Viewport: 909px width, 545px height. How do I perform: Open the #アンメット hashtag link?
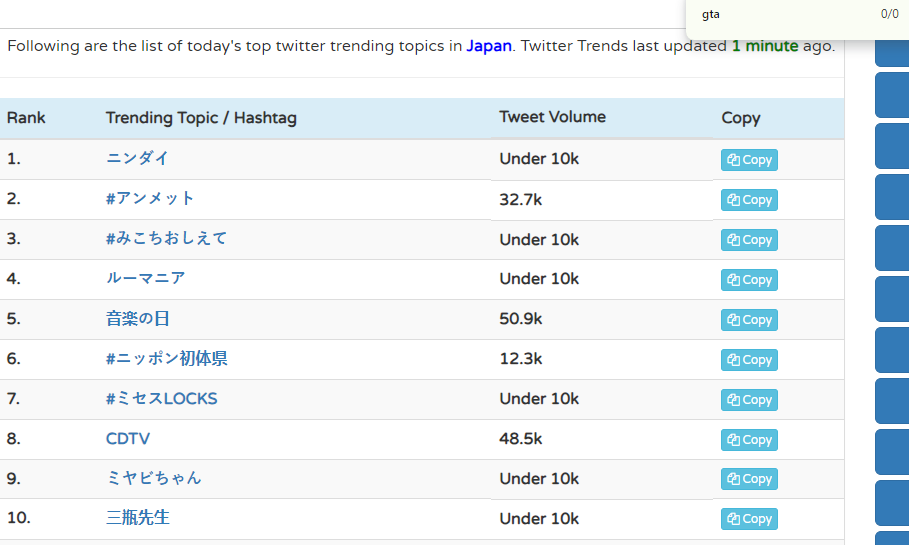pos(150,198)
